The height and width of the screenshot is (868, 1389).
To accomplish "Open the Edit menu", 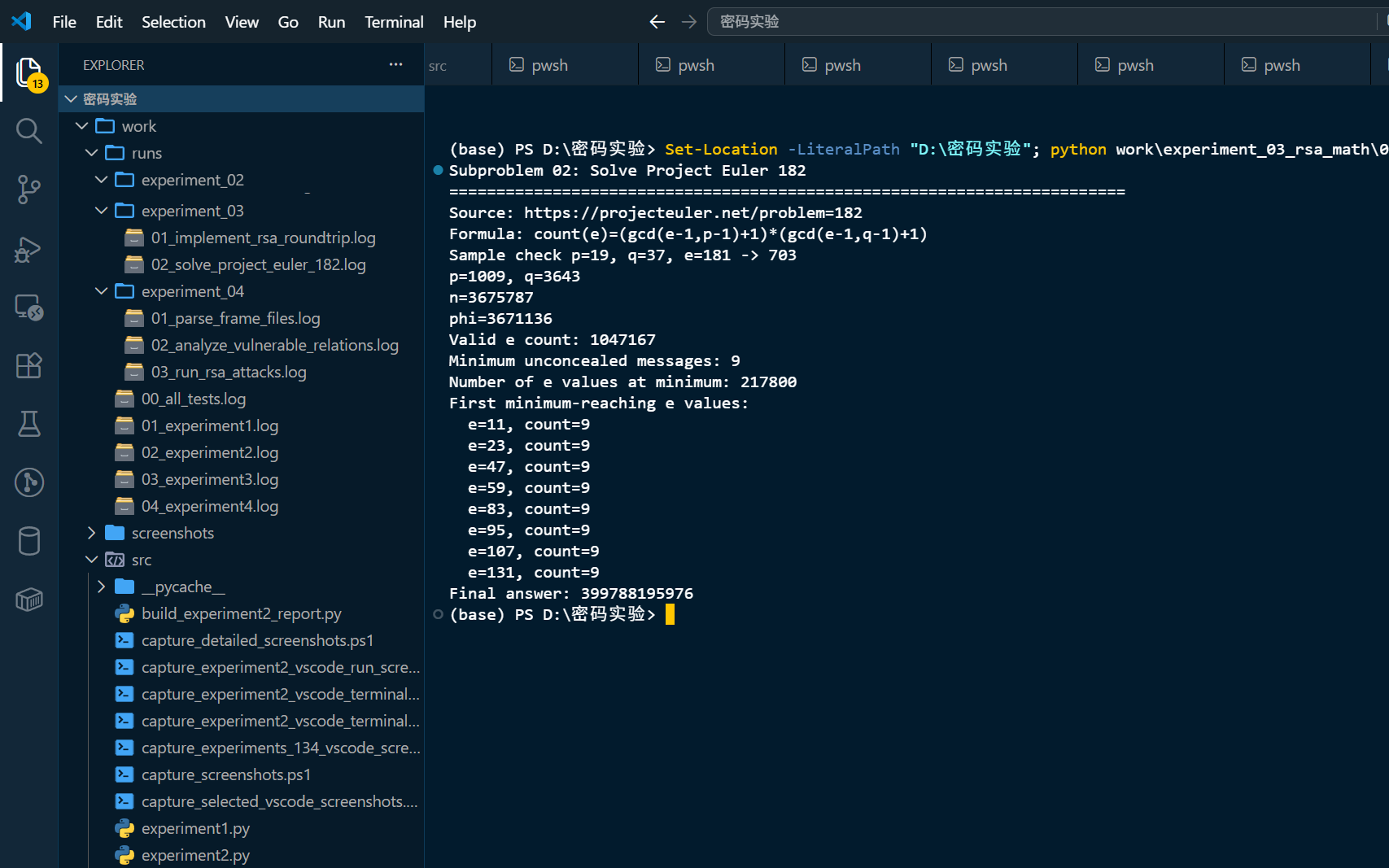I will [x=109, y=22].
